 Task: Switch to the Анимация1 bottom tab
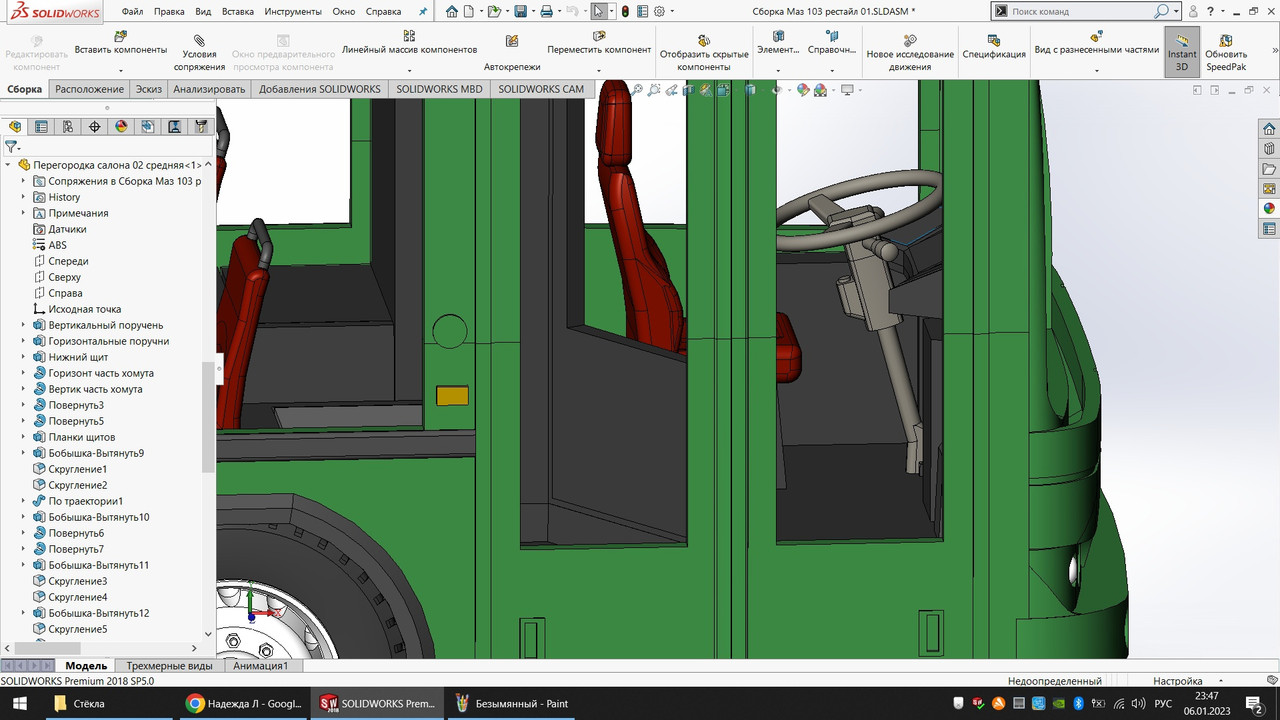(x=260, y=666)
